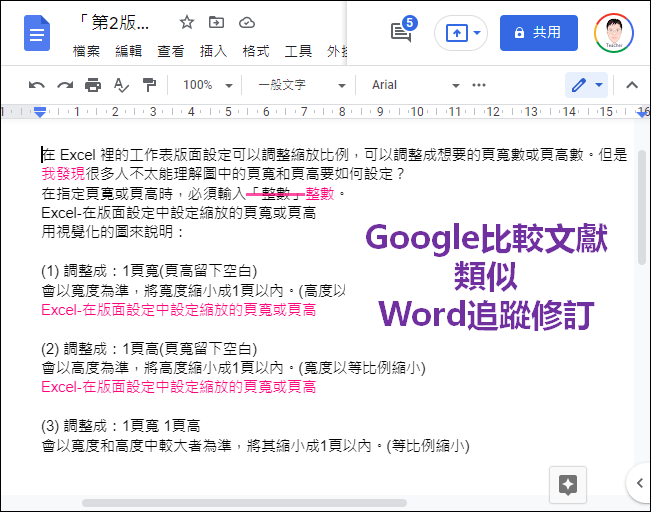Open the Arial font dropdown
Image resolution: width=651 pixels, height=512 pixels.
[415, 85]
